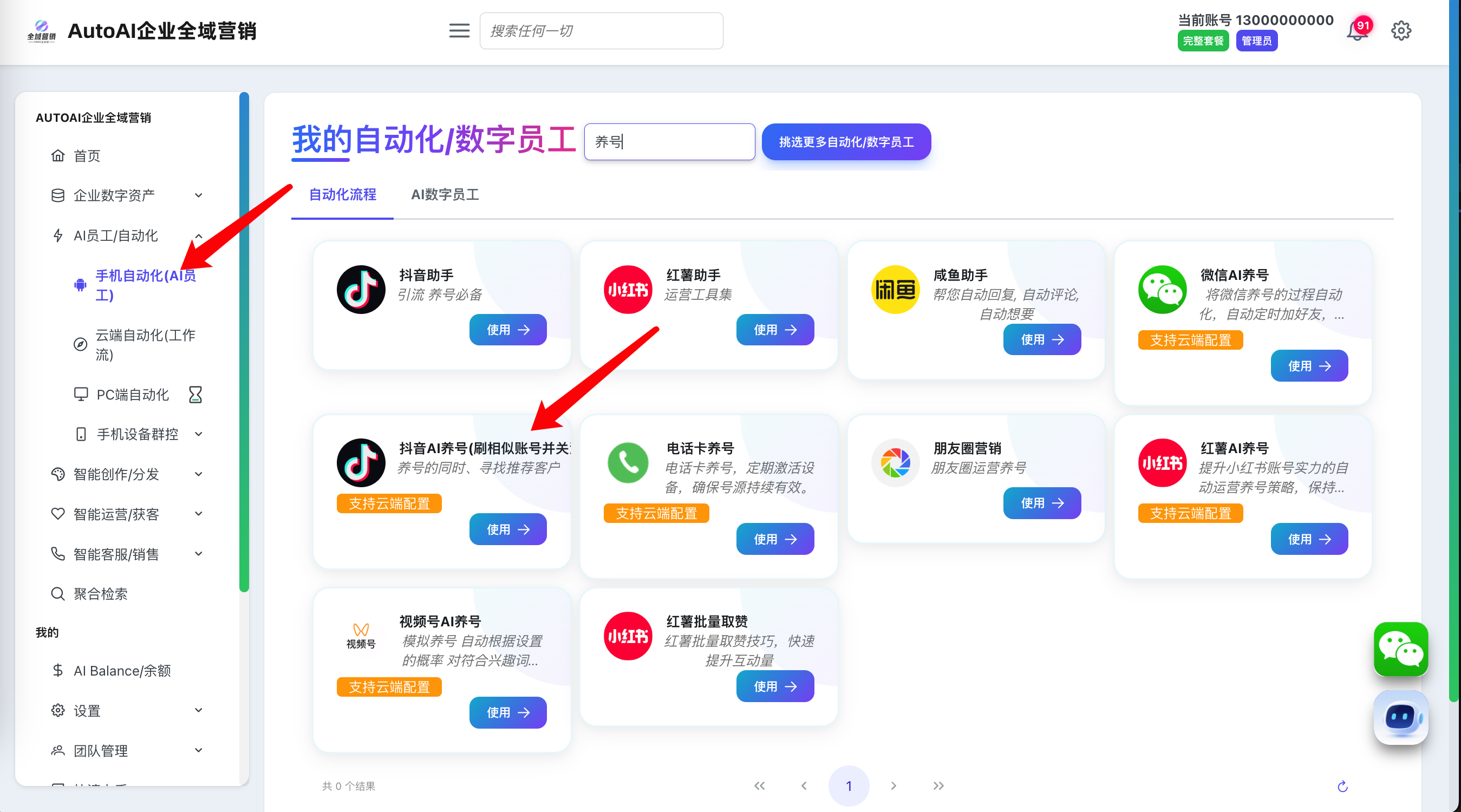This screenshot has height=812, width=1461.
Task: Open the green WeChat floating icon
Action: [x=1400, y=649]
